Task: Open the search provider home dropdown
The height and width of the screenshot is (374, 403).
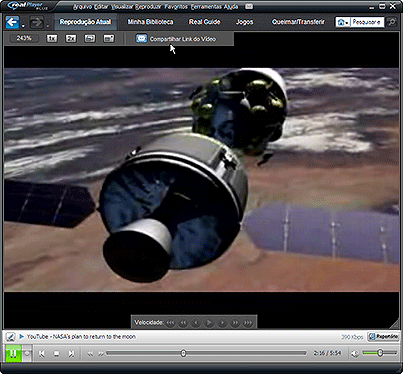Action: (343, 22)
